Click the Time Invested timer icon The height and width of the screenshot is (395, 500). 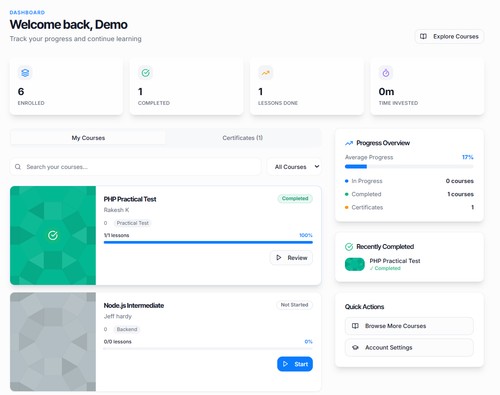point(386,73)
